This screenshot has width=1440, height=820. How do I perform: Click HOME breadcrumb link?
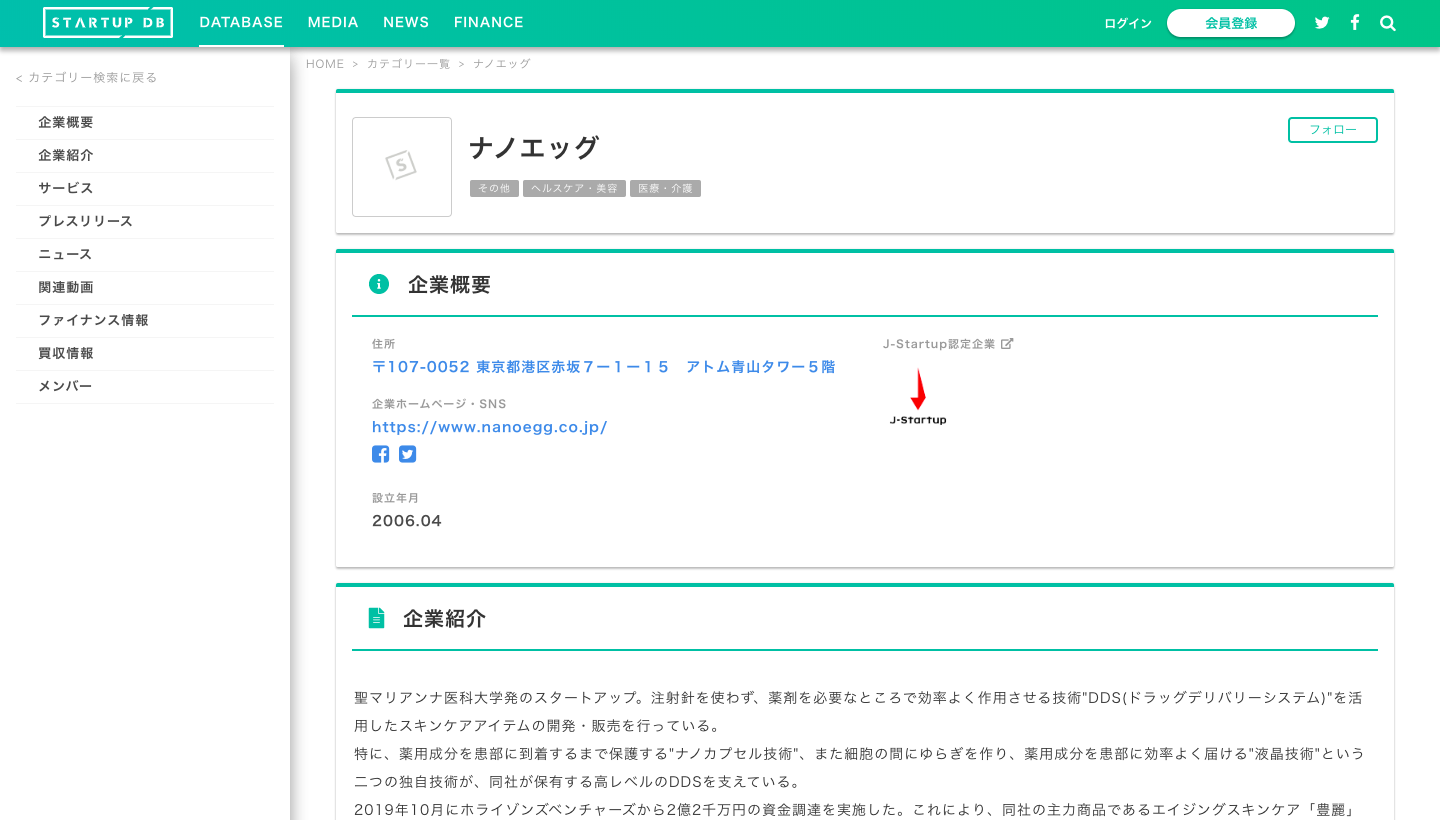pos(325,64)
